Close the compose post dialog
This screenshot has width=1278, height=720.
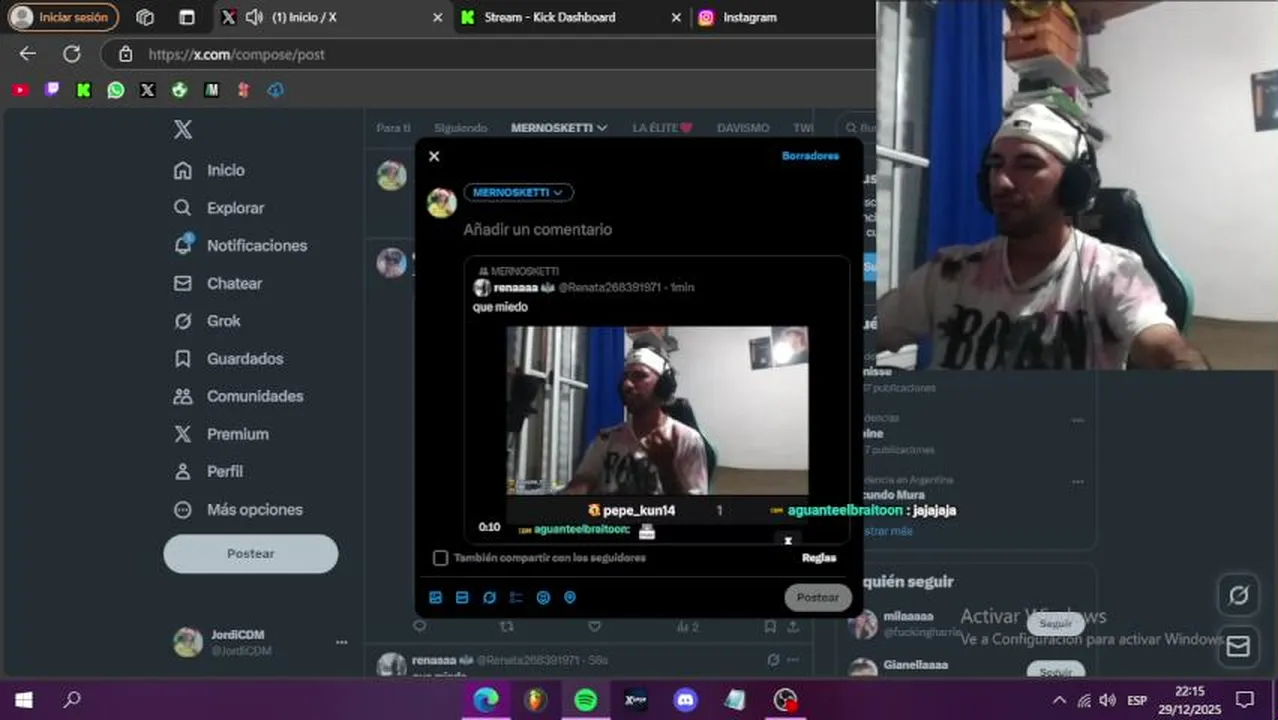[434, 156]
